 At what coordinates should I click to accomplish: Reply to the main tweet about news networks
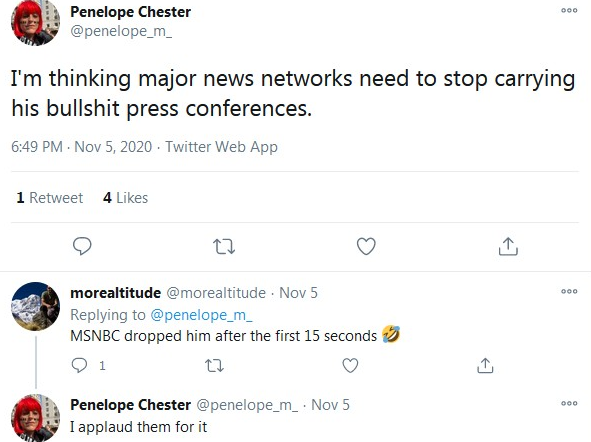(x=82, y=246)
